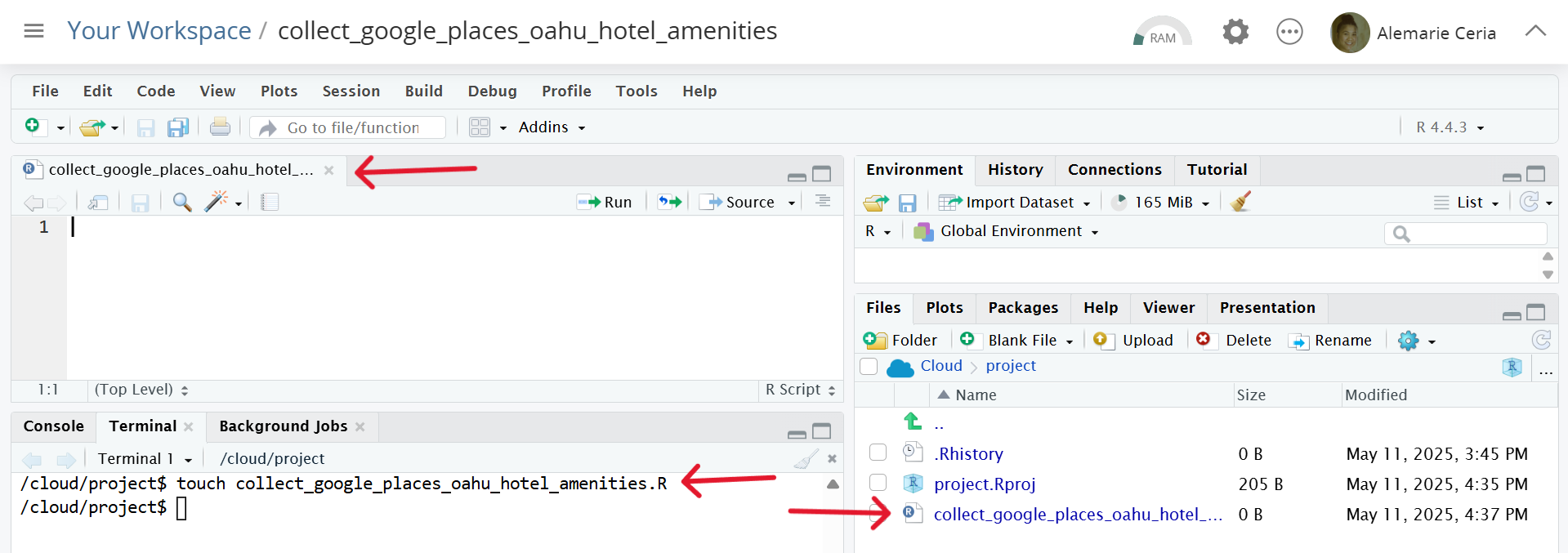This screenshot has height=553, width=1568.
Task: Switch to the Packages tab
Action: (1022, 308)
